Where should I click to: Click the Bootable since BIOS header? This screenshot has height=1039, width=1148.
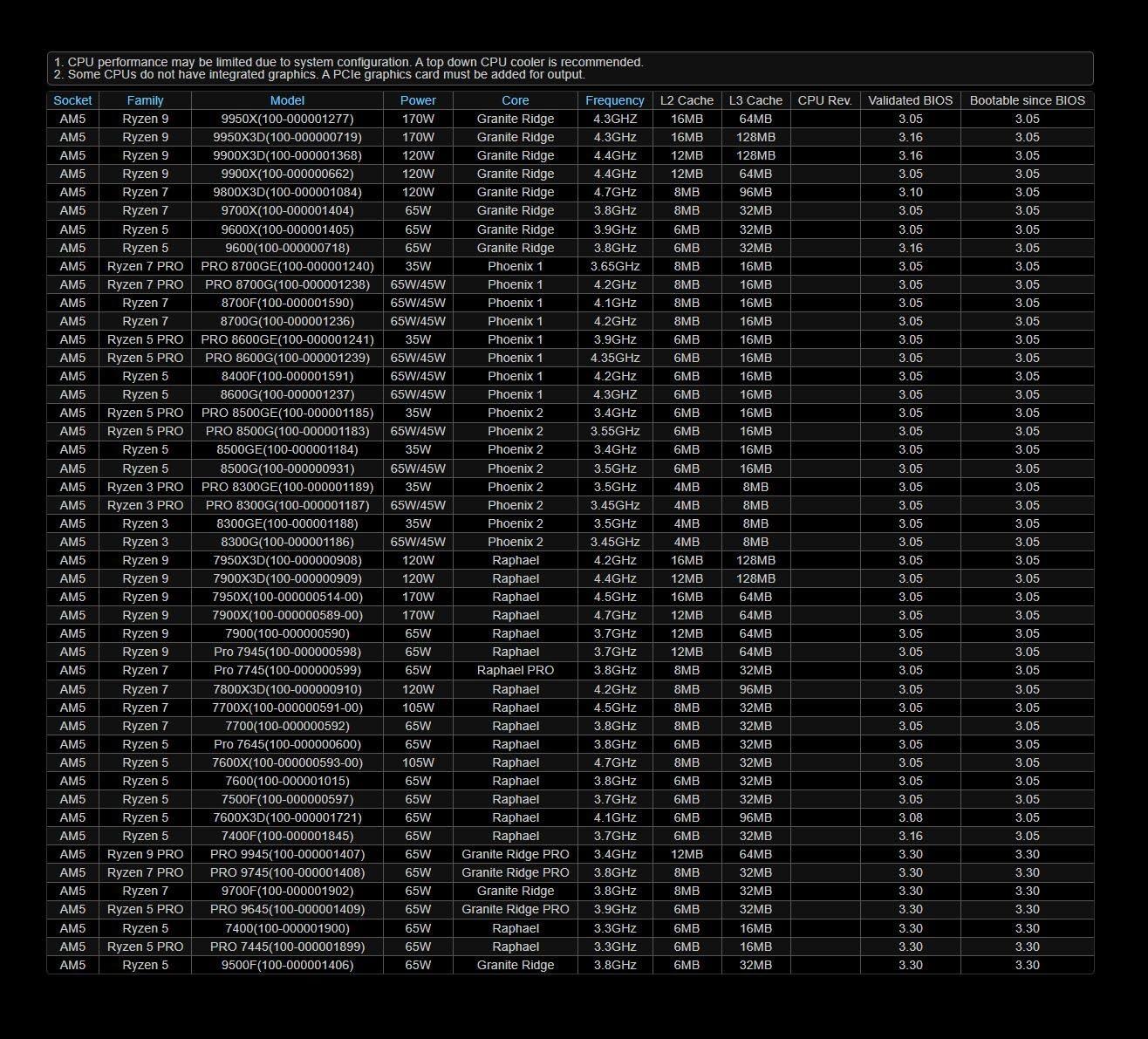click(1027, 100)
